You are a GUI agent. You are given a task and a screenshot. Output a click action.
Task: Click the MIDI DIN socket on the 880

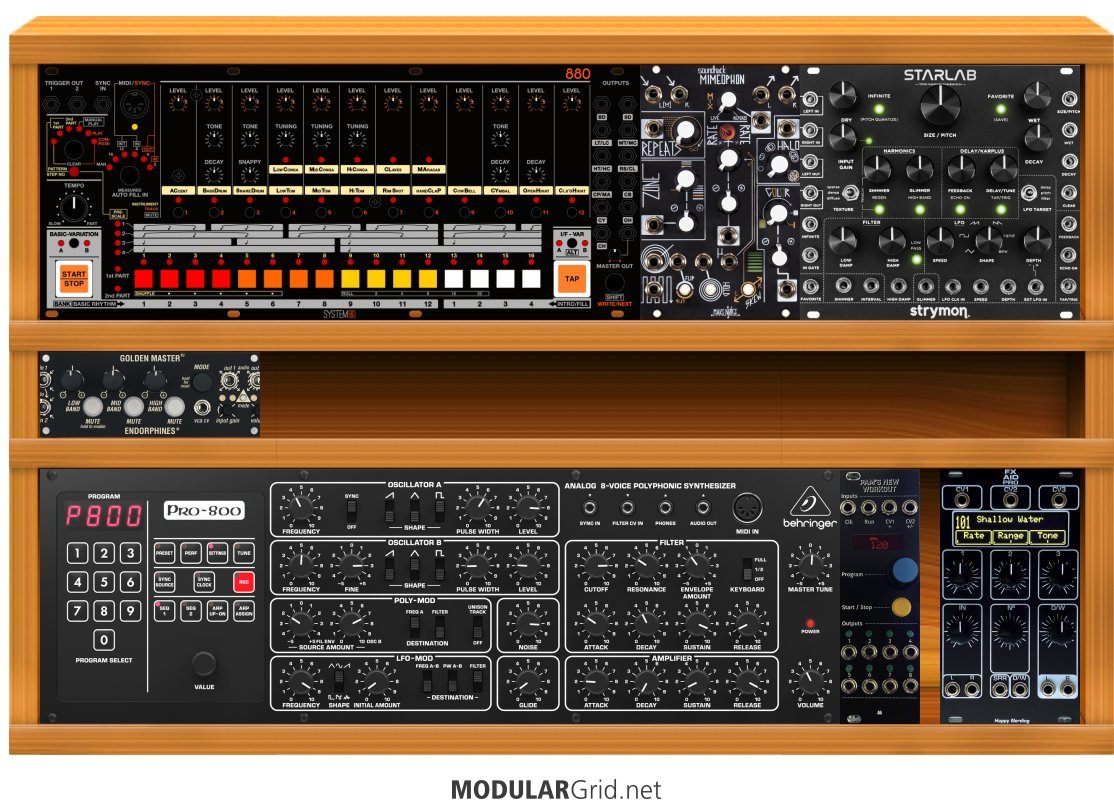pos(134,106)
